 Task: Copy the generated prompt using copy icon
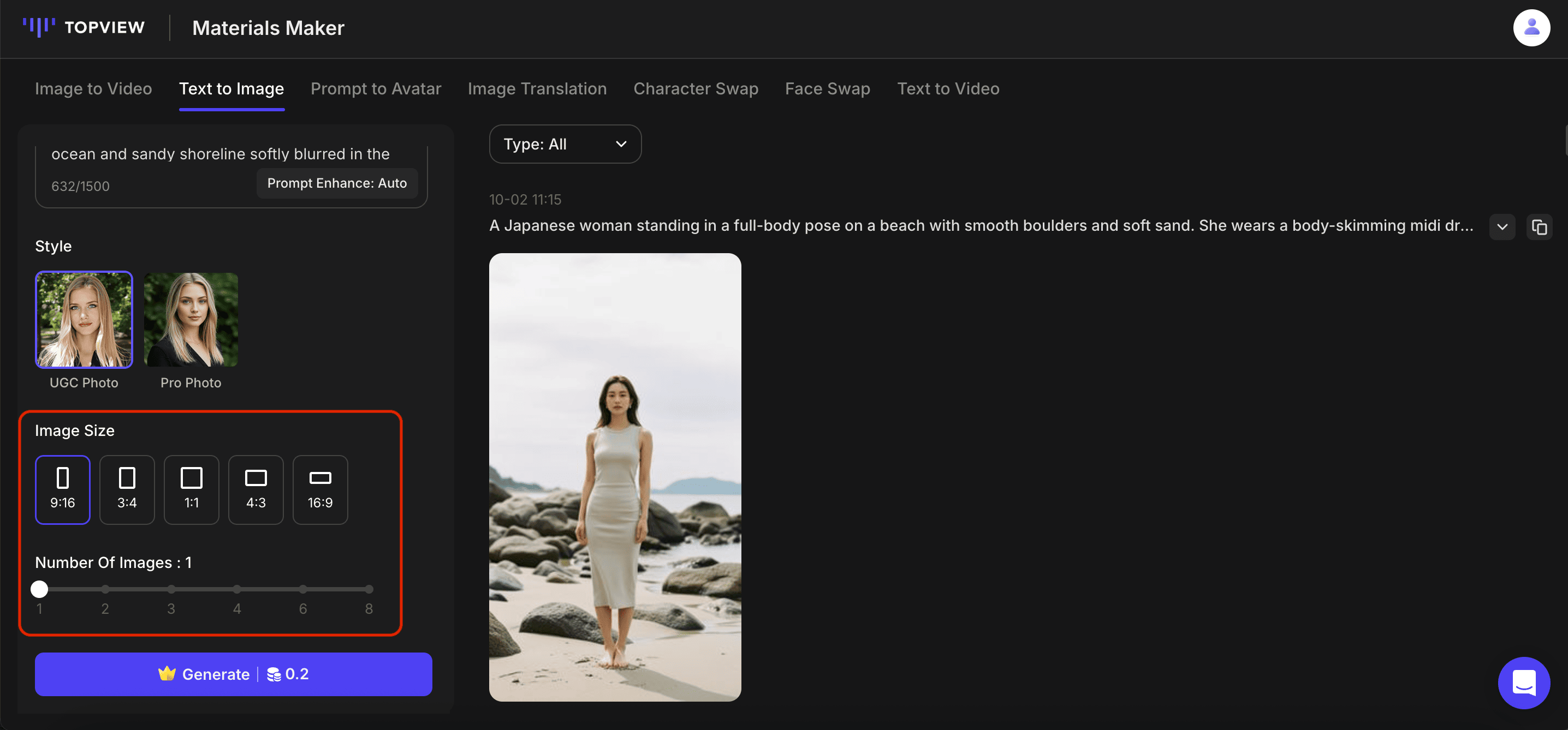pos(1540,227)
